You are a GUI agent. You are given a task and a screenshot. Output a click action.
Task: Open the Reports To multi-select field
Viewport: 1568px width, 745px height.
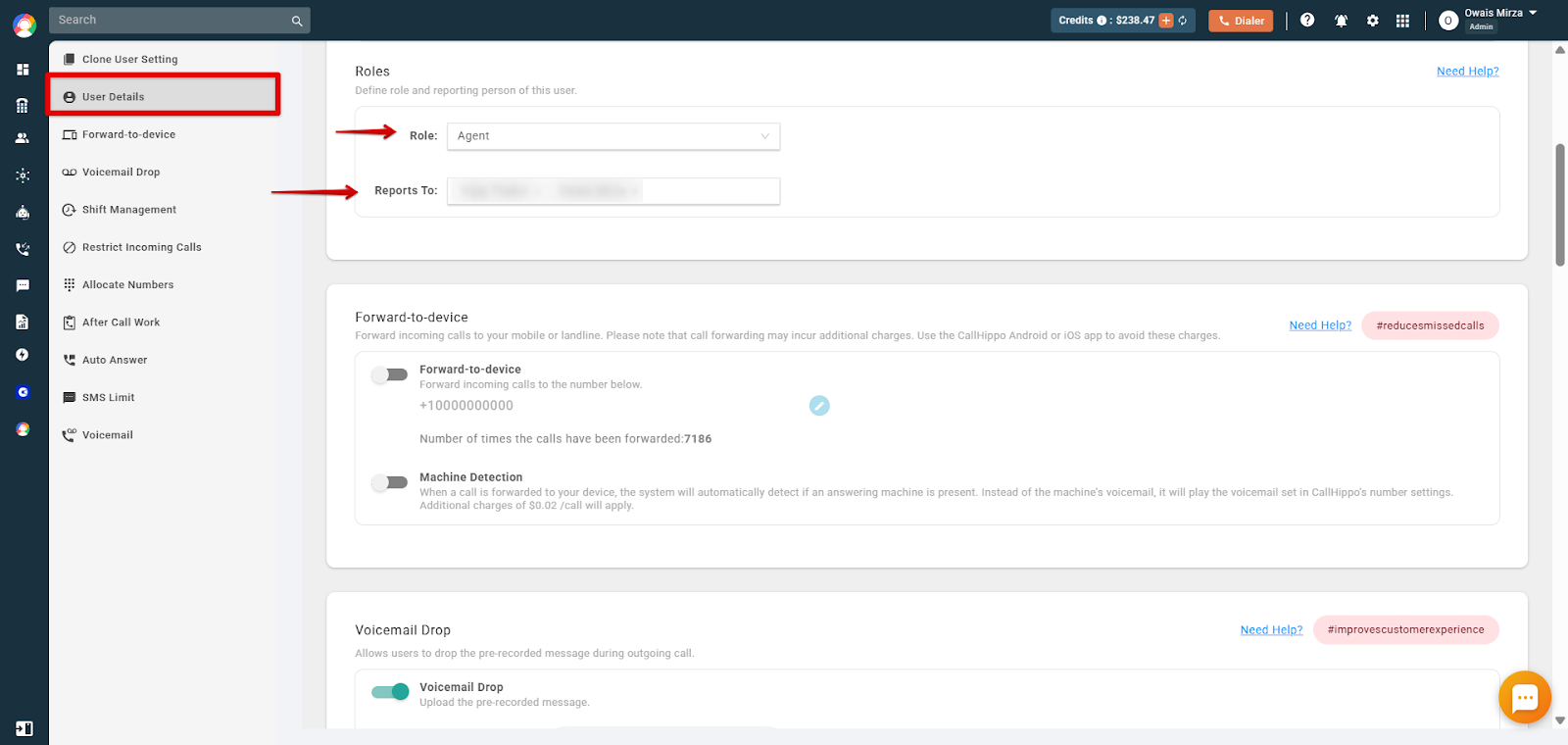click(613, 191)
